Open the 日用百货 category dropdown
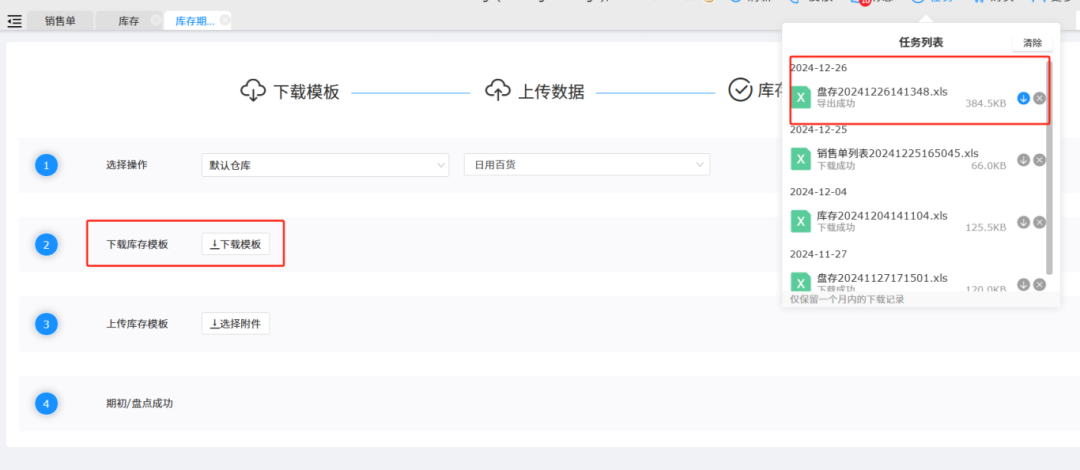Viewport: 1080px width, 470px height. point(587,165)
